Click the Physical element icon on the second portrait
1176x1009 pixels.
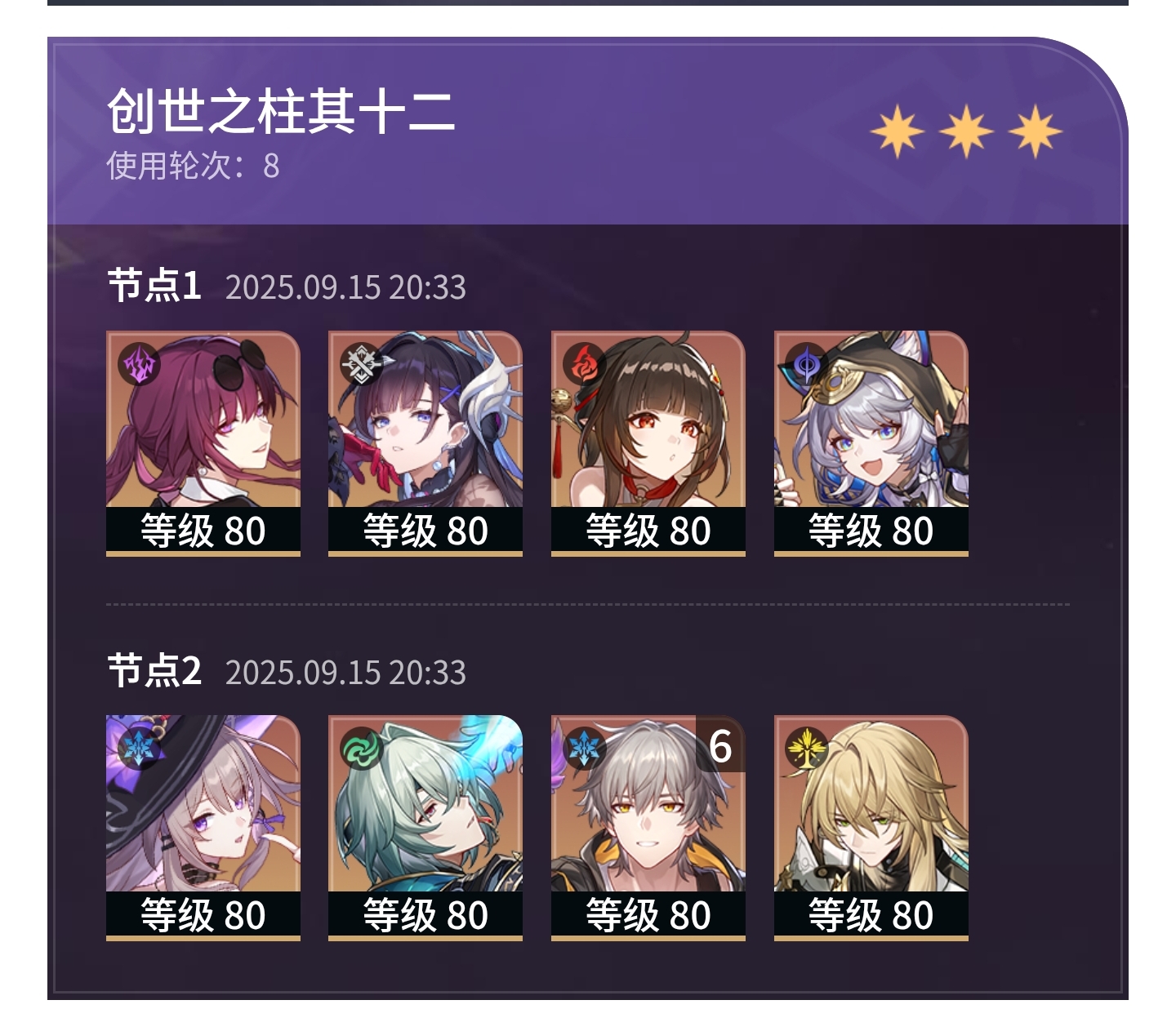pos(360,364)
